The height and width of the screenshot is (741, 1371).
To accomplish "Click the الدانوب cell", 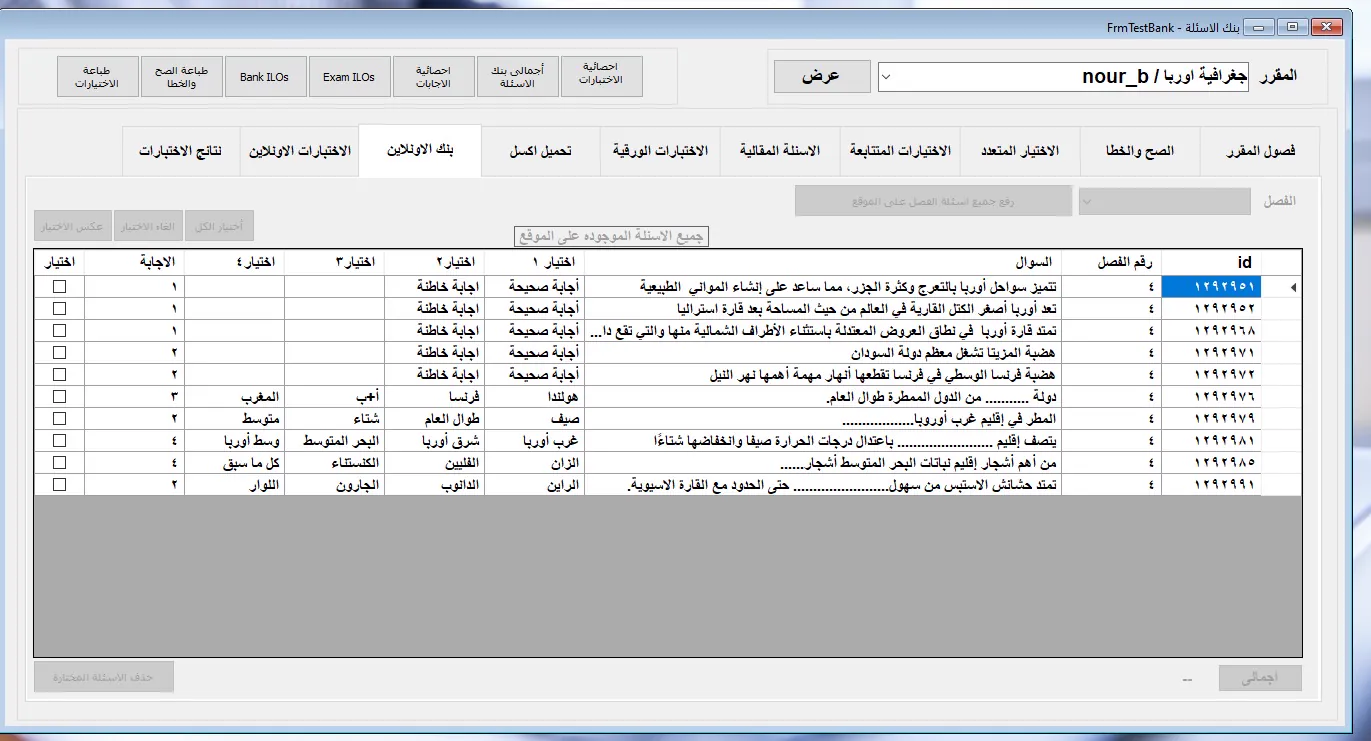I will [x=435, y=484].
